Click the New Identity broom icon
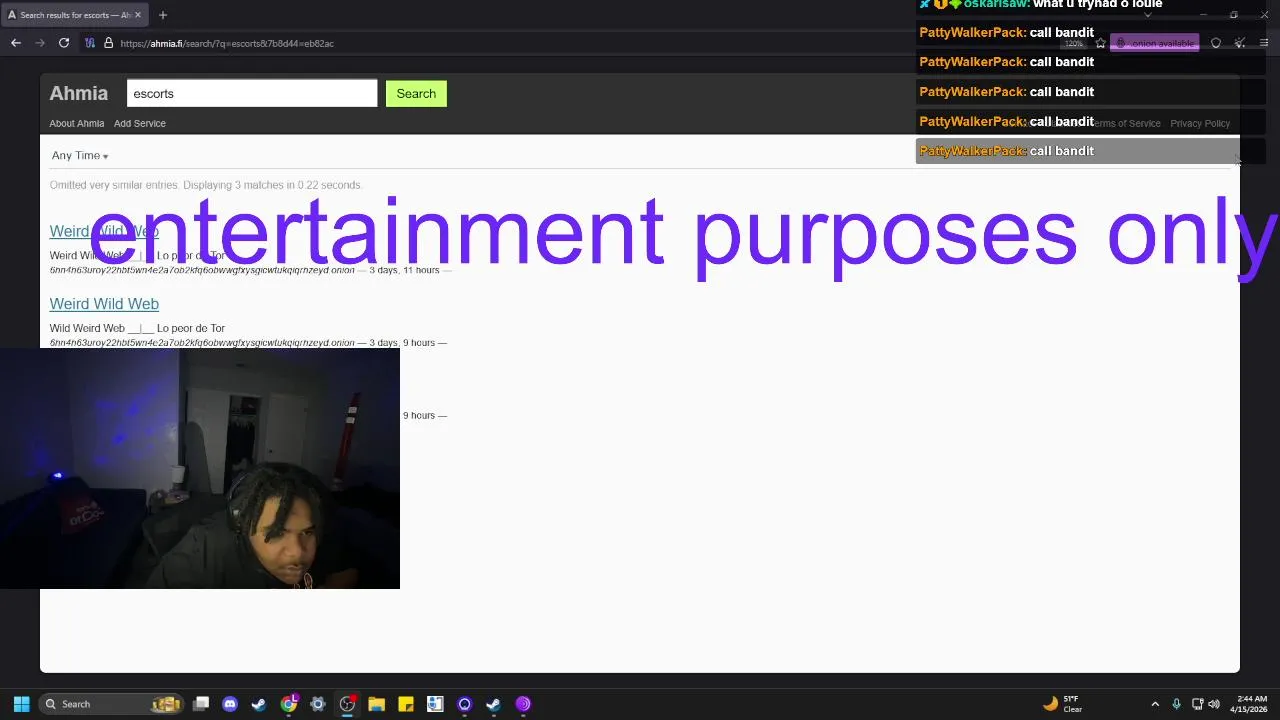 tap(1240, 43)
